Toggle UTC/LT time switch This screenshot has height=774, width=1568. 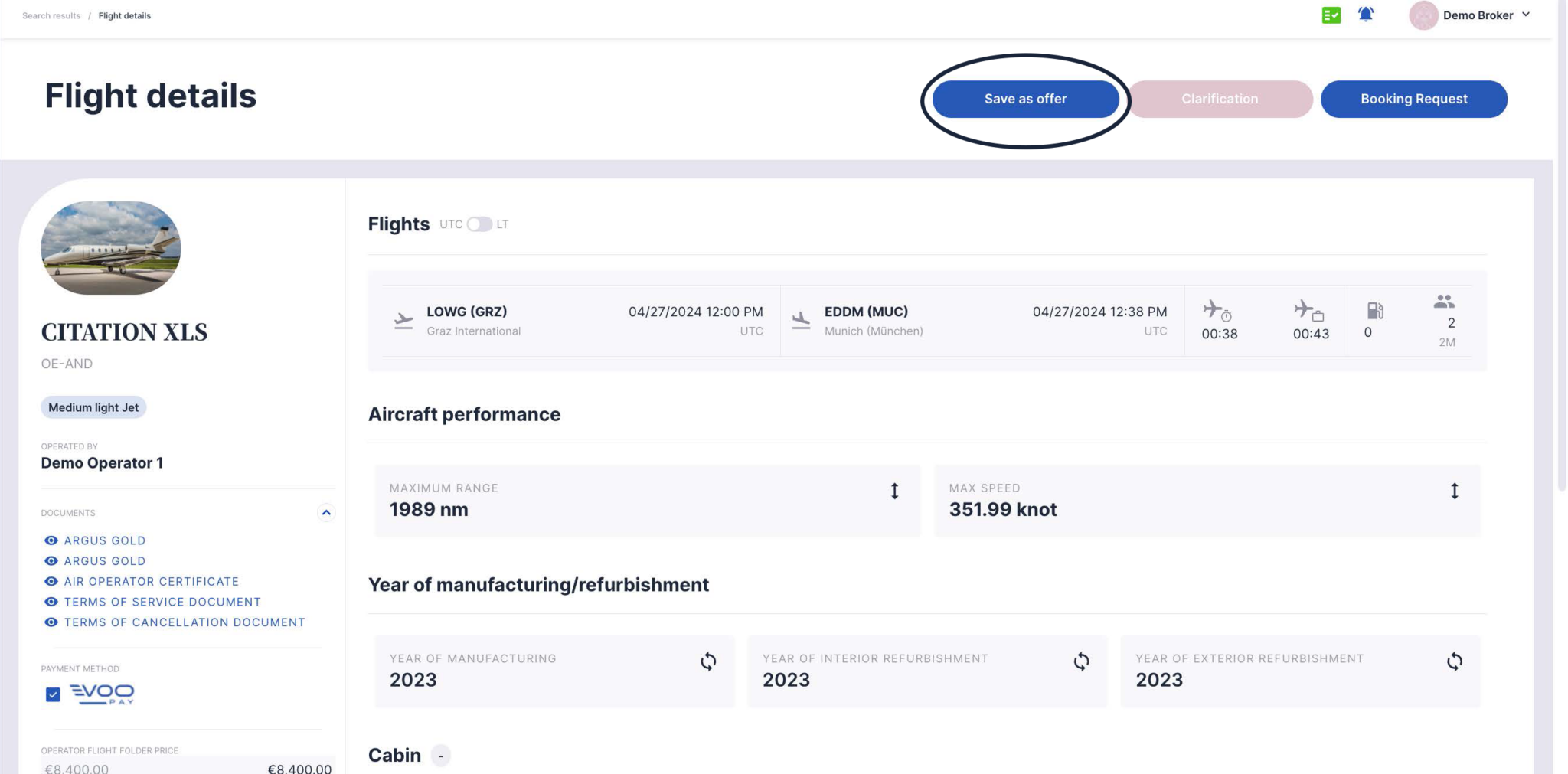479,224
